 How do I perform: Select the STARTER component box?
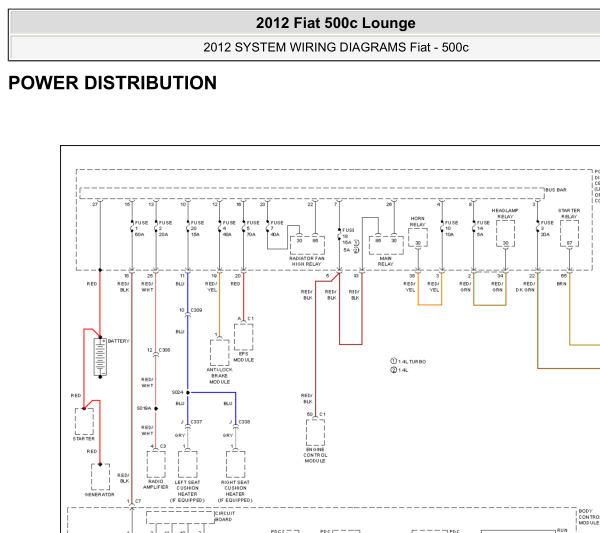[84, 421]
